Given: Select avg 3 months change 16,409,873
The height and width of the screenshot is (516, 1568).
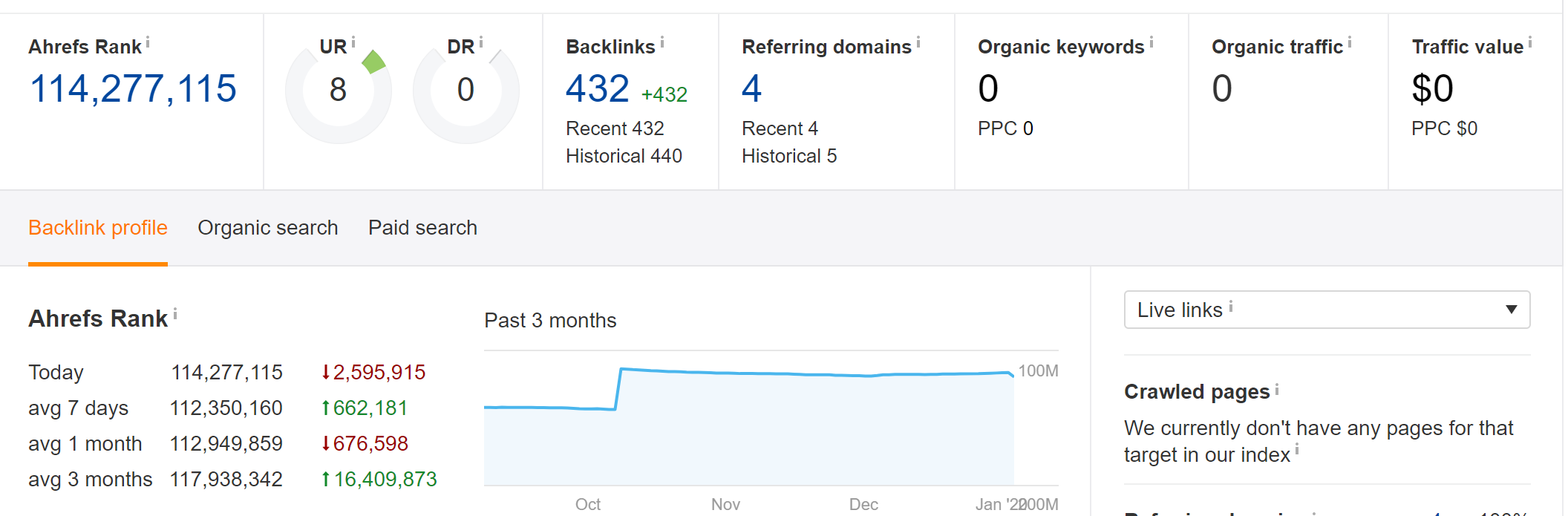Looking at the screenshot, I should tap(379, 479).
